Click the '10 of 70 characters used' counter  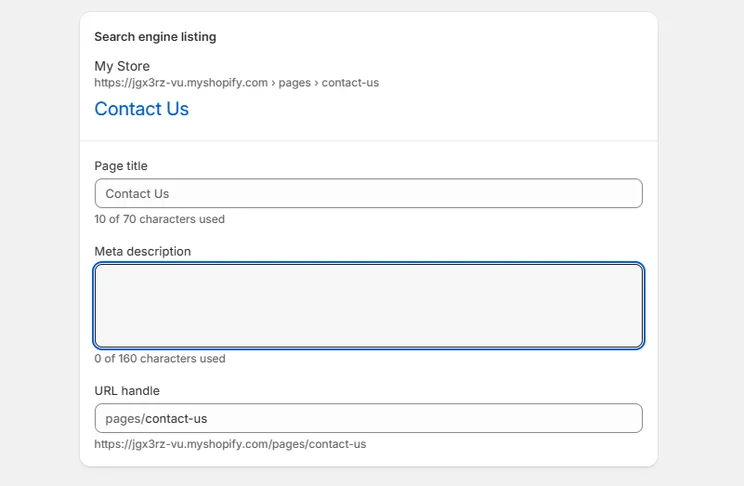pyautogui.click(x=159, y=219)
